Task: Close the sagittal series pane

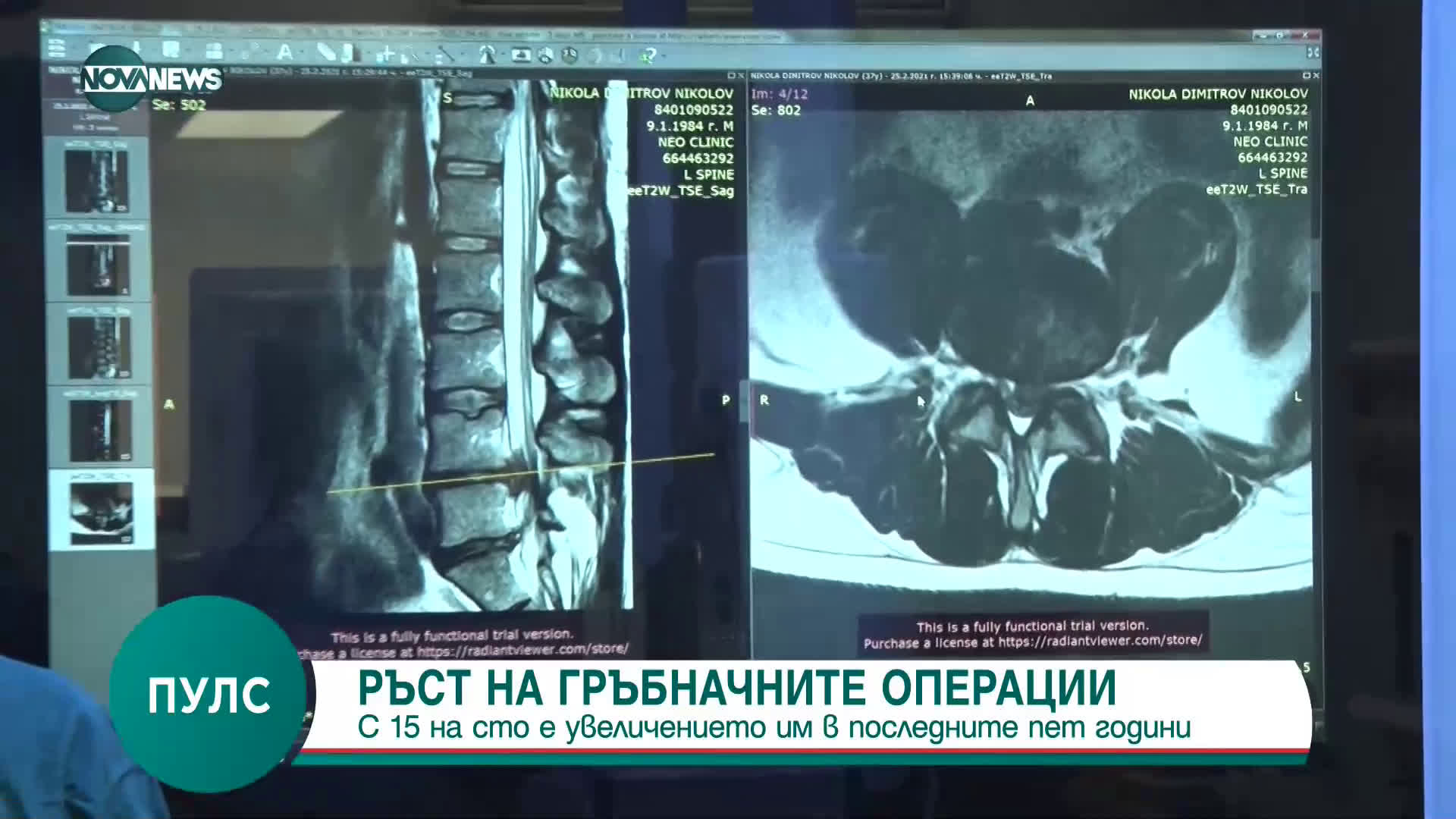Action: 741,75
